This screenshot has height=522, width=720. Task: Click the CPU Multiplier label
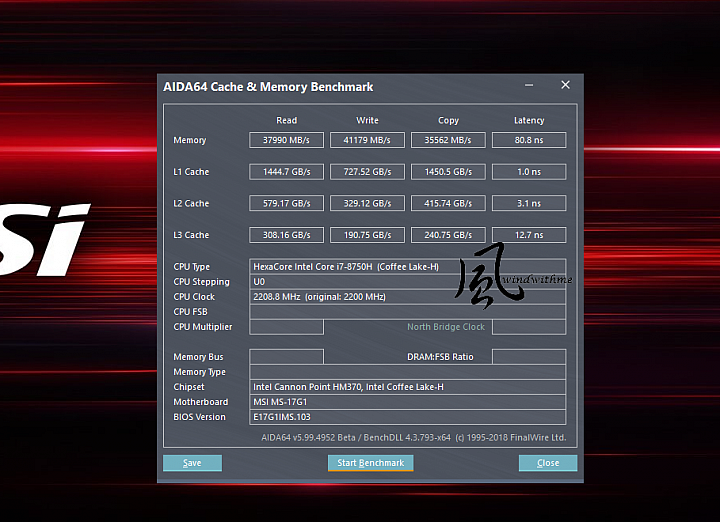pos(202,327)
